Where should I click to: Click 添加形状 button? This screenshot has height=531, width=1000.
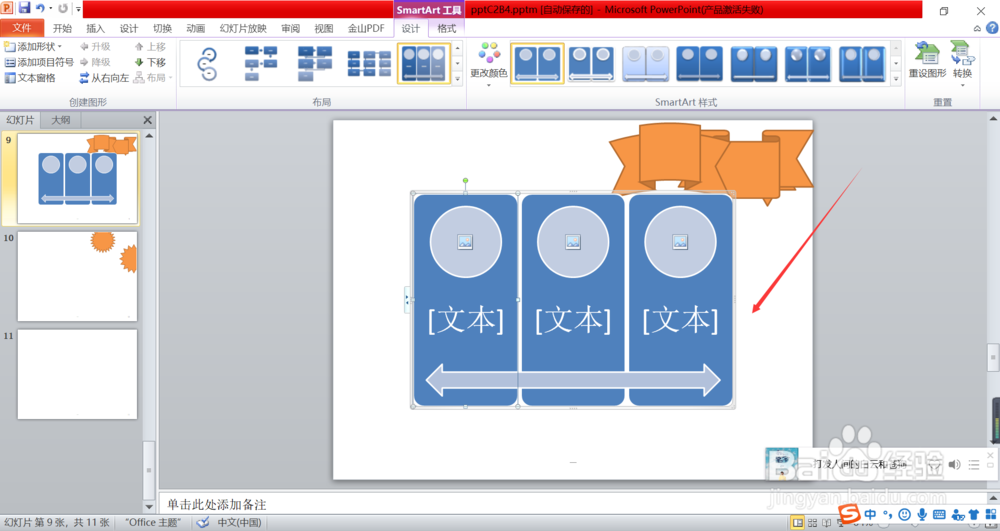click(x=29, y=47)
